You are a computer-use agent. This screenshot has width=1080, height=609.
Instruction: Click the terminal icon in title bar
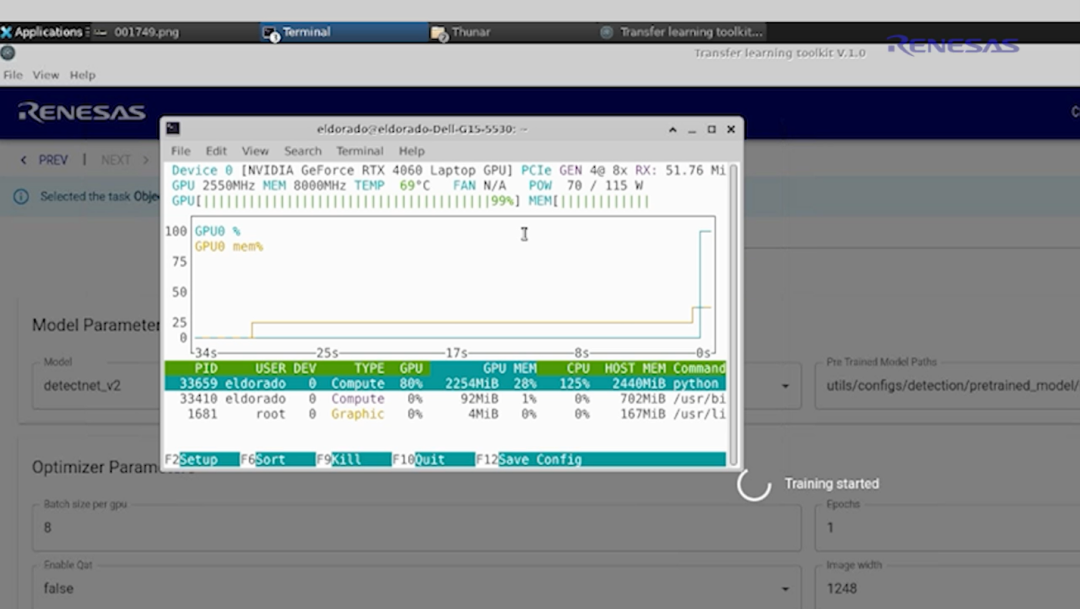[x=173, y=129]
